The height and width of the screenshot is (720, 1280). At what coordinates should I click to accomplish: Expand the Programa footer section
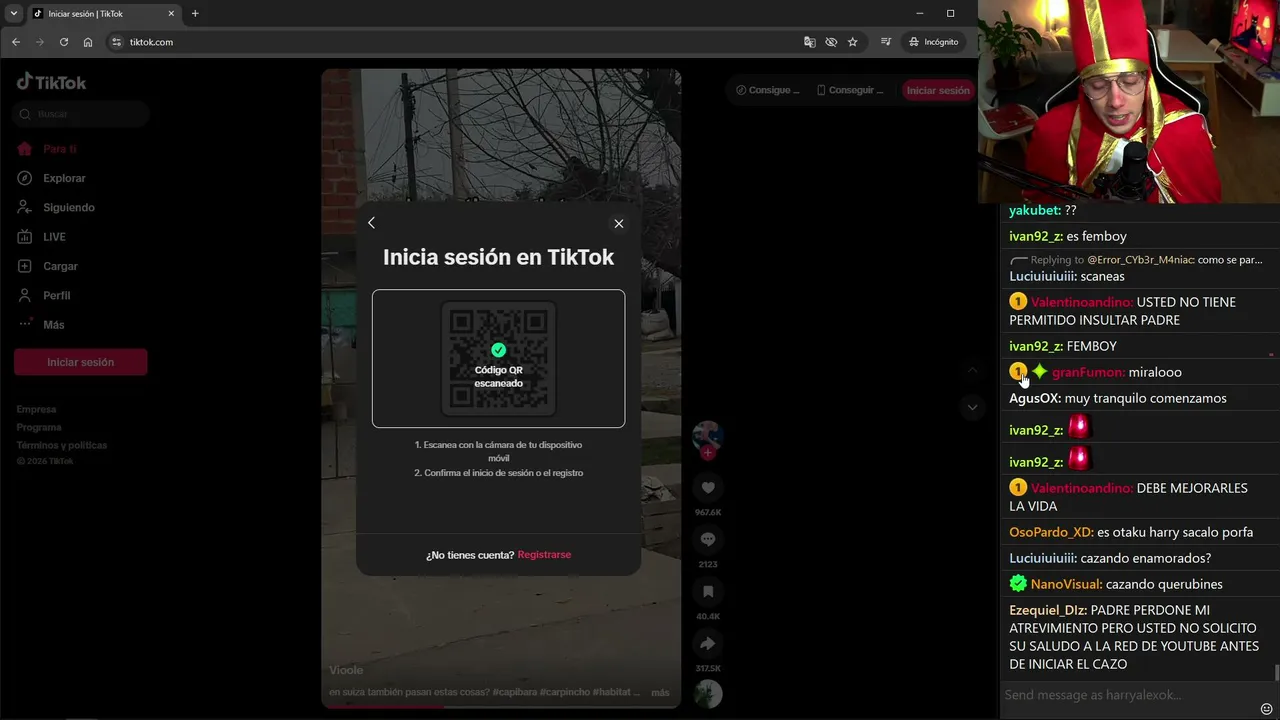click(x=39, y=427)
